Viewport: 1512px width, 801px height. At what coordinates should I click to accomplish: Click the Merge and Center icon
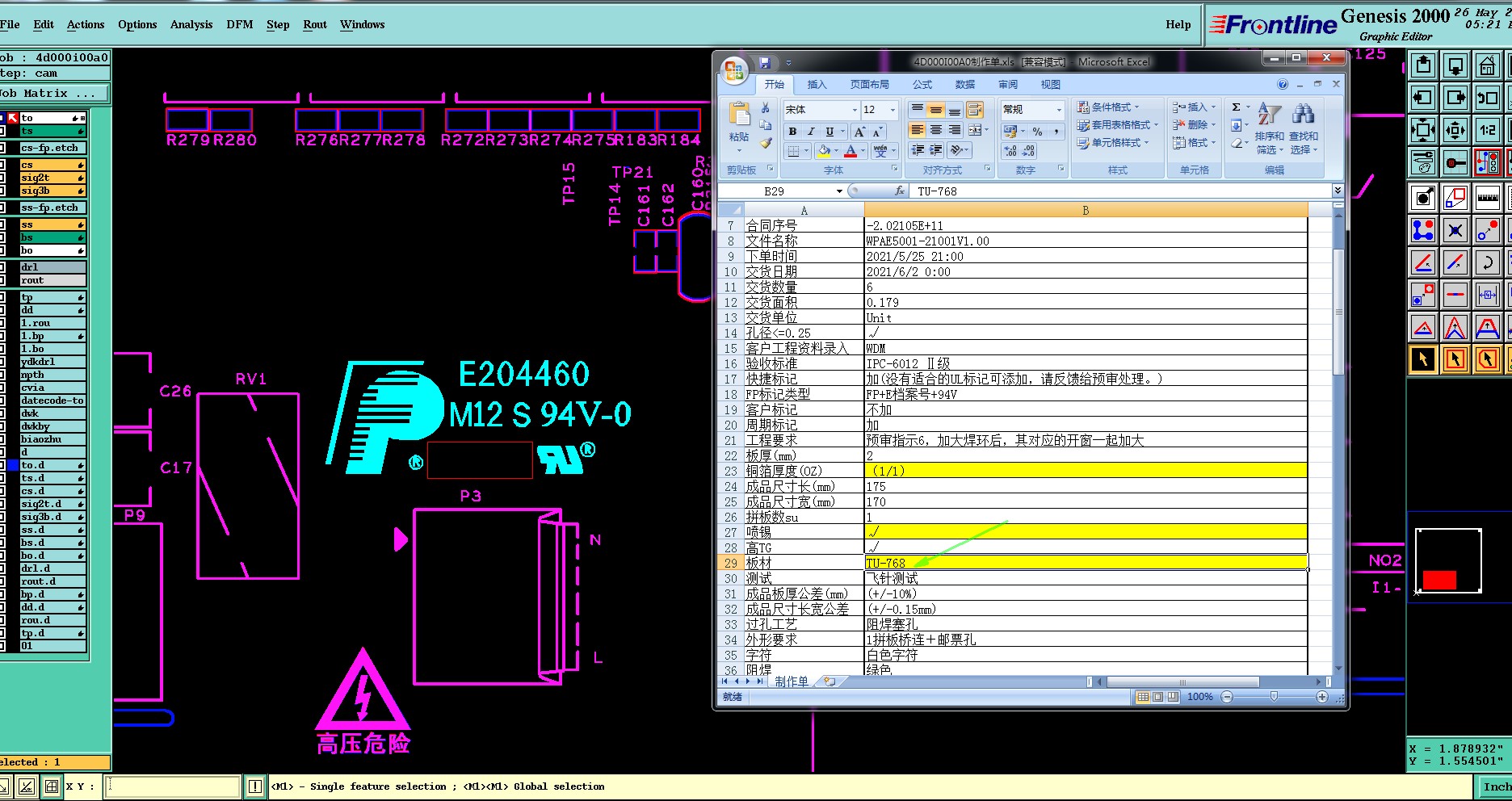pyautogui.click(x=976, y=130)
